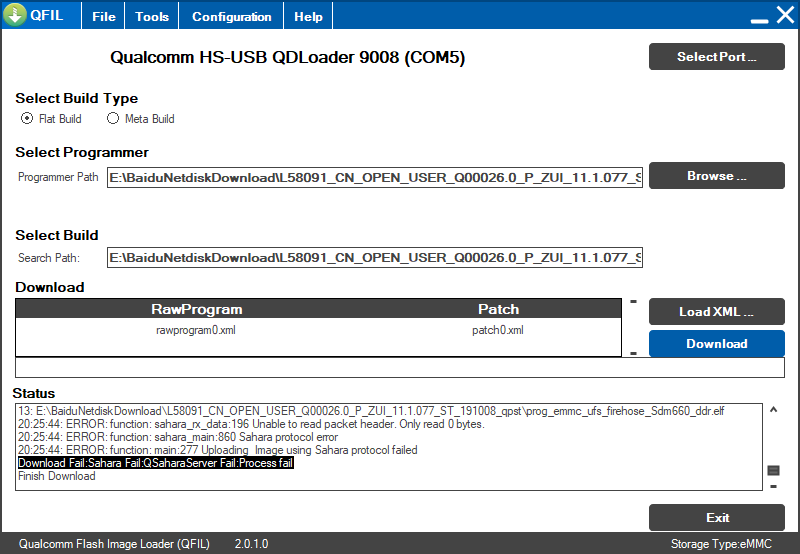Click the Uploading Image failed log line
This screenshot has width=800, height=554.
pyautogui.click(x=217, y=450)
